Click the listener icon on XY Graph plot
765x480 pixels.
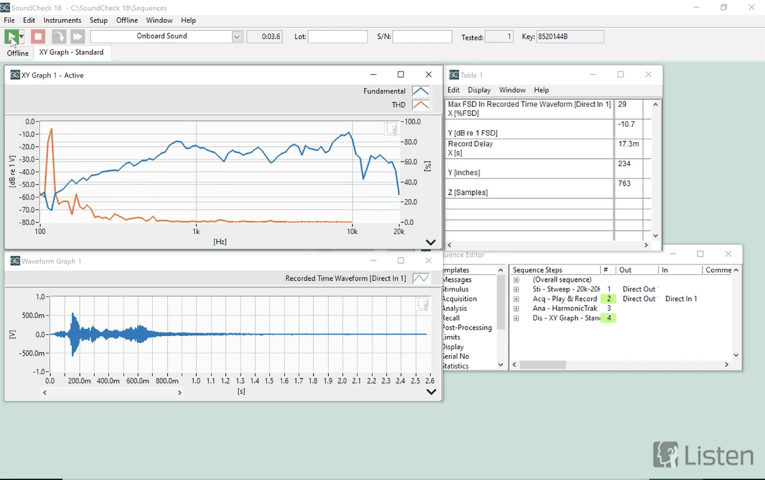coord(393,128)
